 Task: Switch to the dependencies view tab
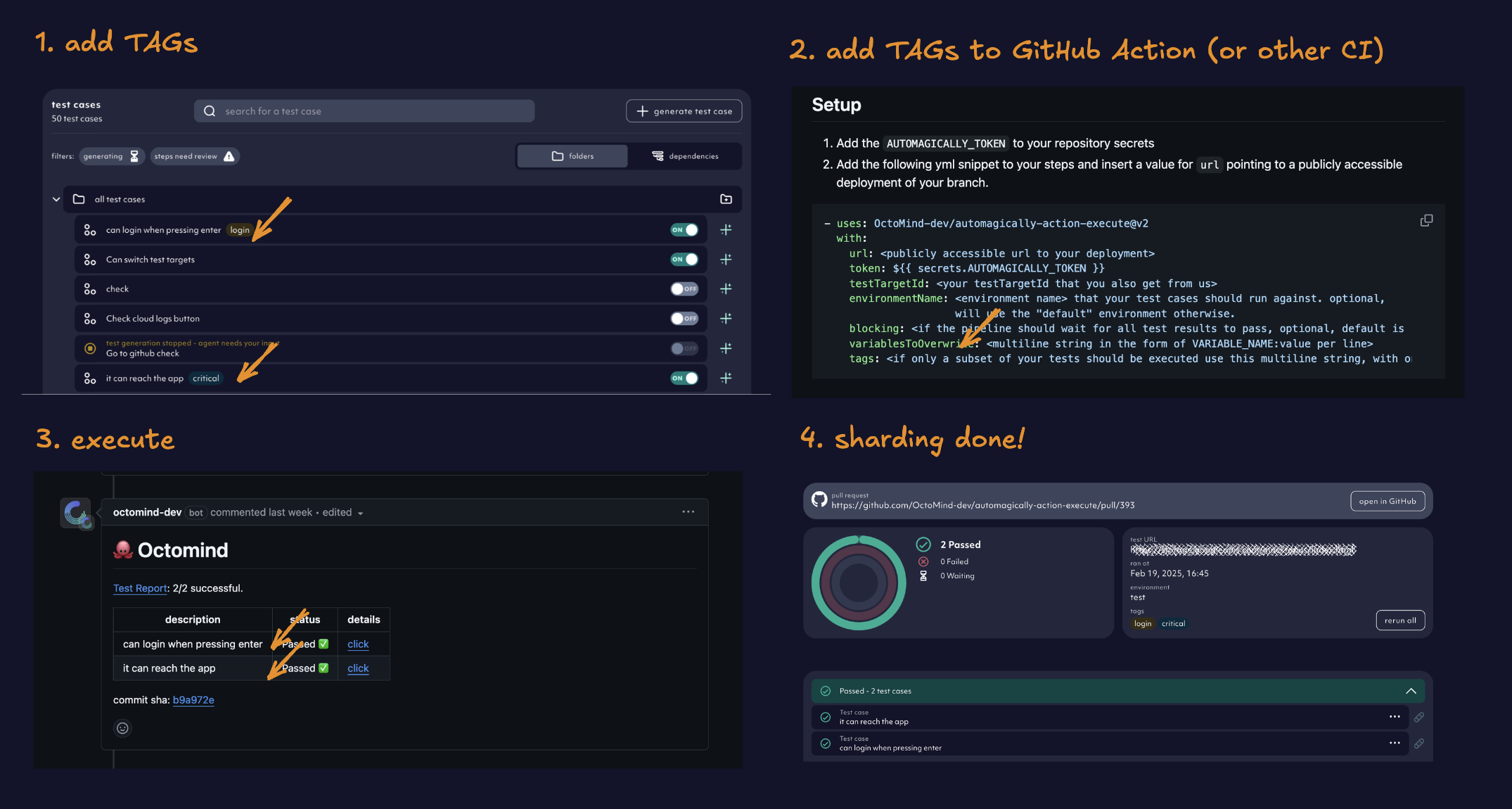point(685,156)
